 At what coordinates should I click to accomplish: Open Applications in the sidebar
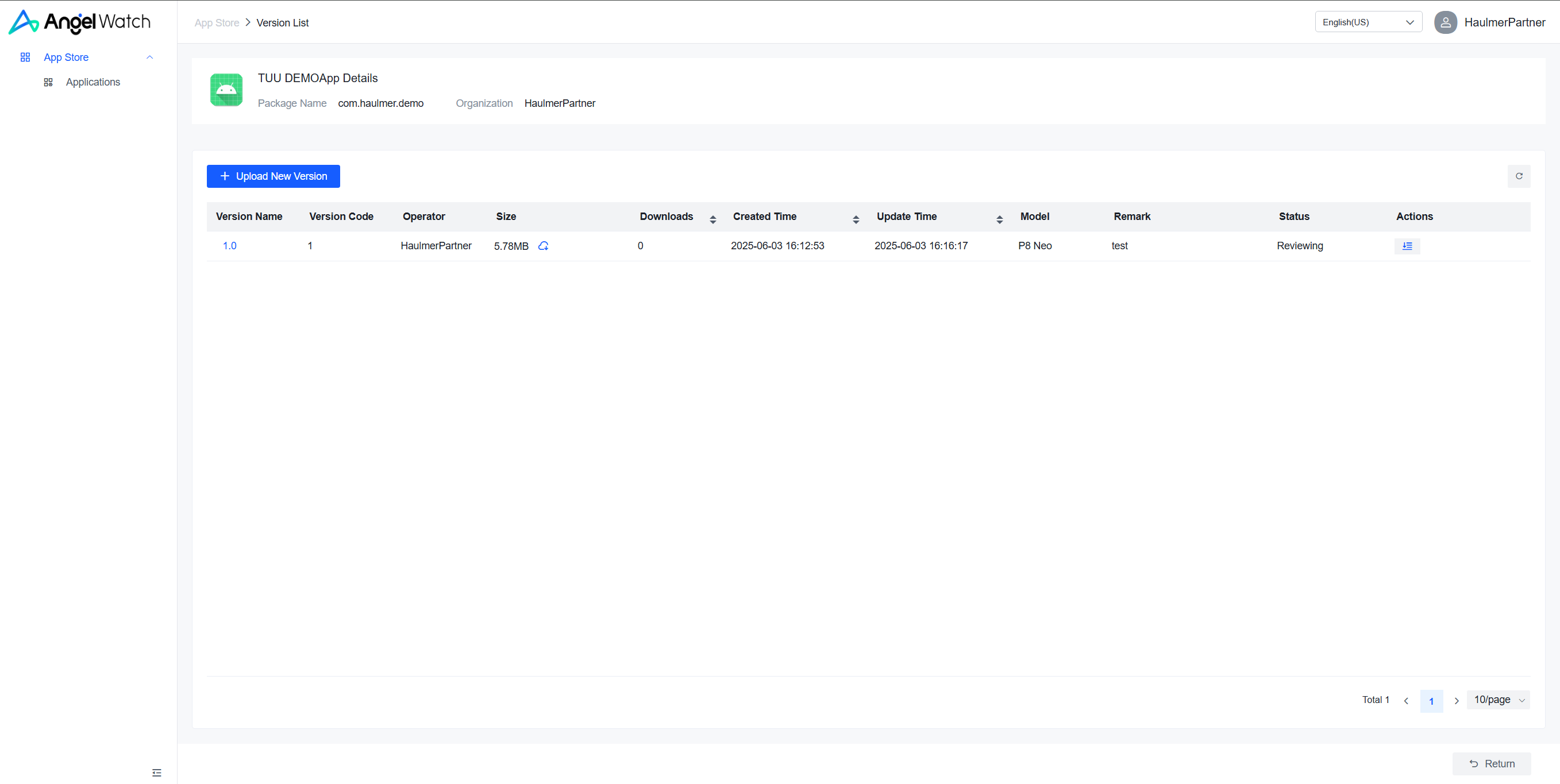93,82
